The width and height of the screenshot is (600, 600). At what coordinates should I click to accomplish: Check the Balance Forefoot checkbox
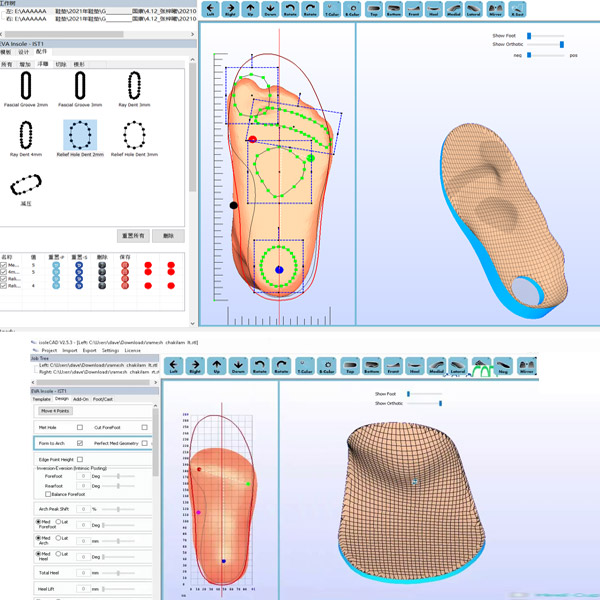(x=48, y=494)
